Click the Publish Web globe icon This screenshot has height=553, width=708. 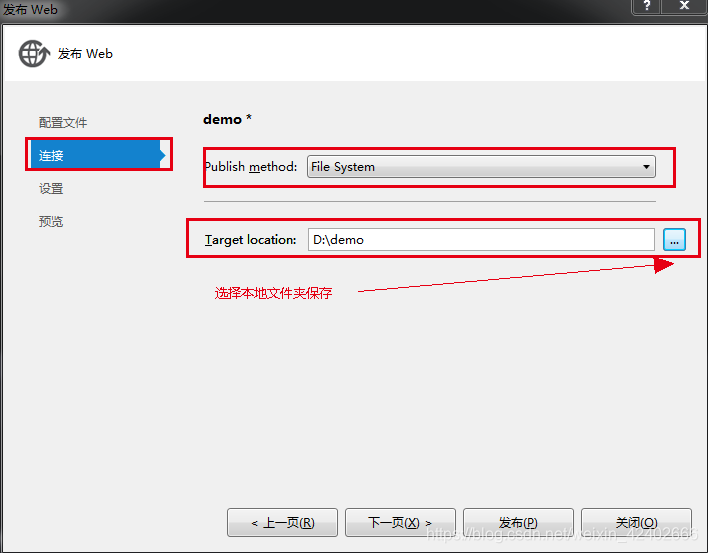tap(34, 53)
